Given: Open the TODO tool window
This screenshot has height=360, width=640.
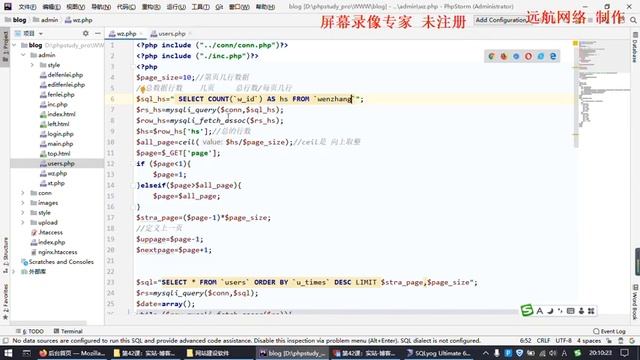Looking at the screenshot, I should 30,331.
